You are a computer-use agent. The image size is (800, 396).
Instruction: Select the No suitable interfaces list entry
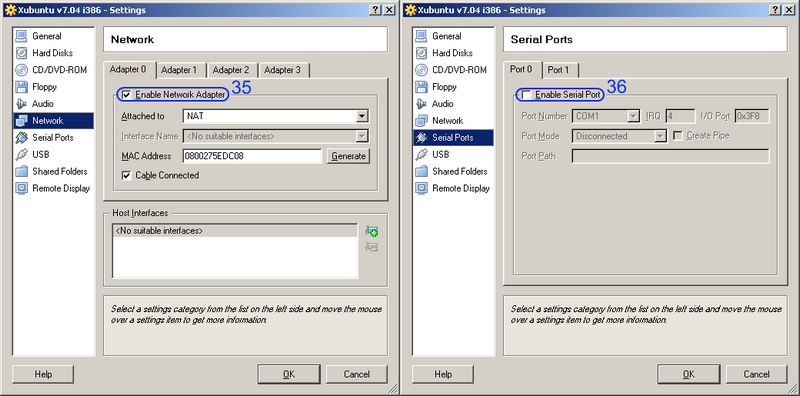235,231
